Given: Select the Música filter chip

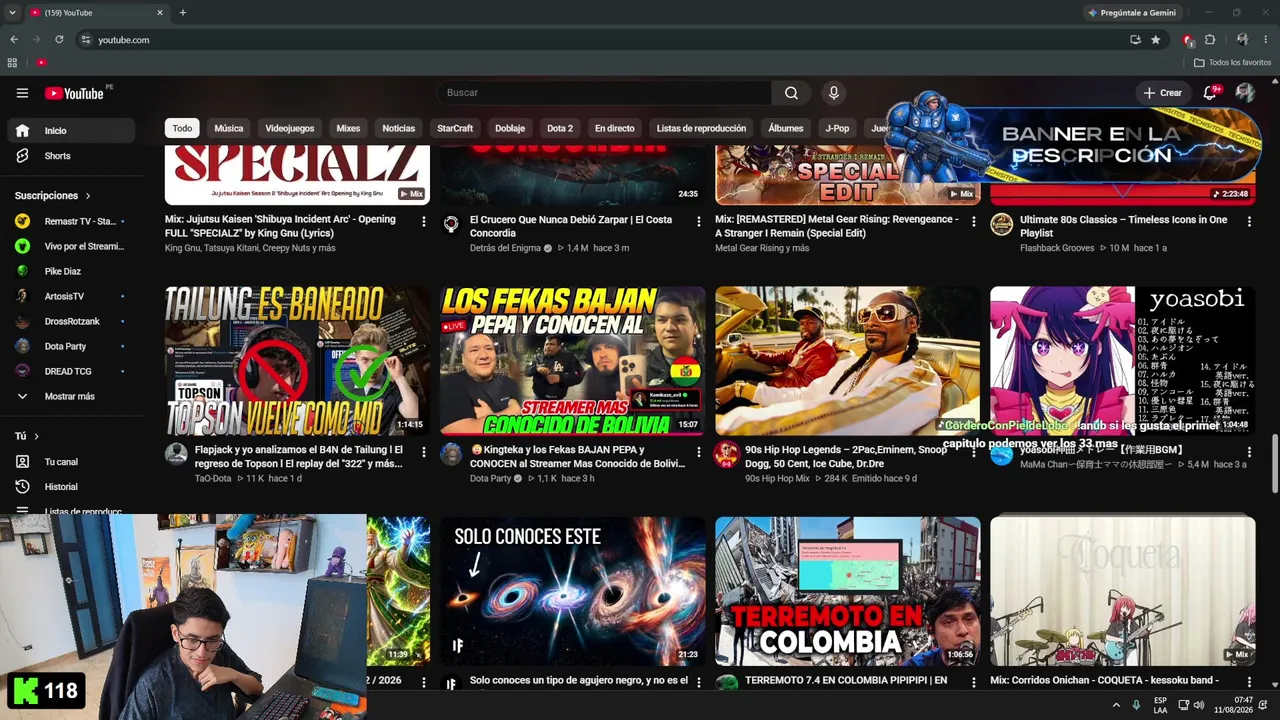Looking at the screenshot, I should [x=228, y=128].
